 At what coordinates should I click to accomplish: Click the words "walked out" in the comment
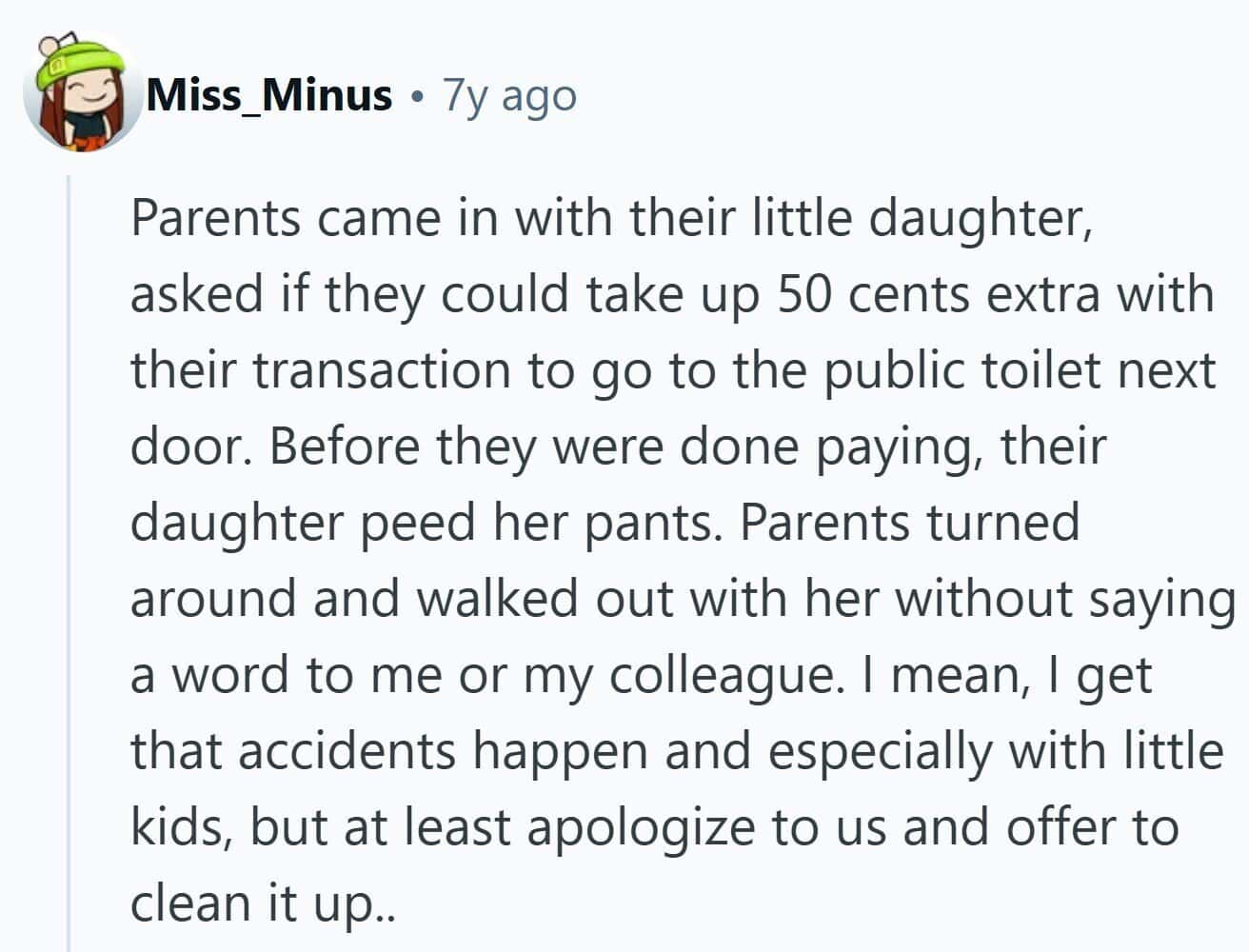[x=545, y=599]
